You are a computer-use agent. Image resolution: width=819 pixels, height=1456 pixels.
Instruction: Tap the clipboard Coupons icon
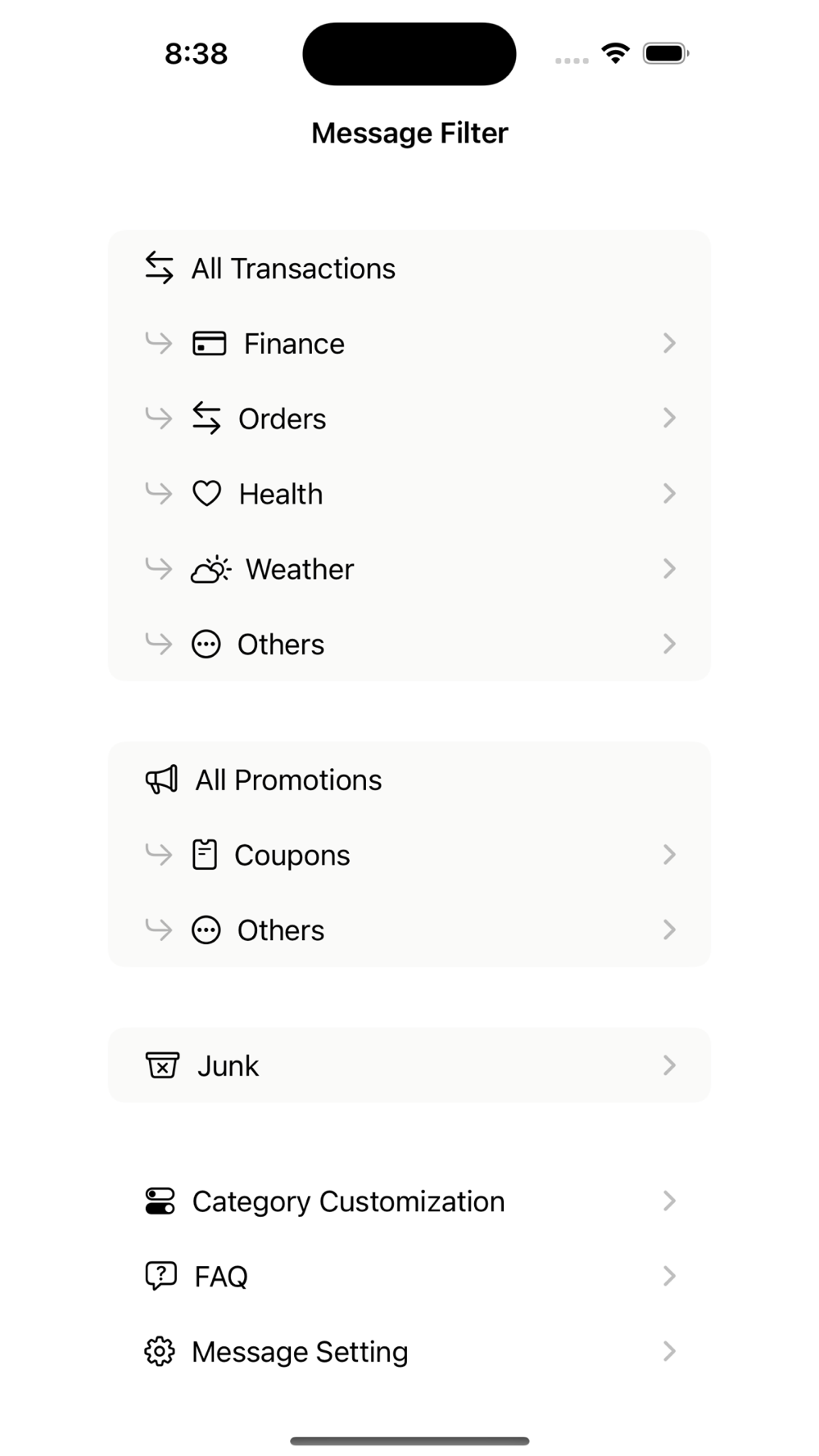[x=205, y=855]
